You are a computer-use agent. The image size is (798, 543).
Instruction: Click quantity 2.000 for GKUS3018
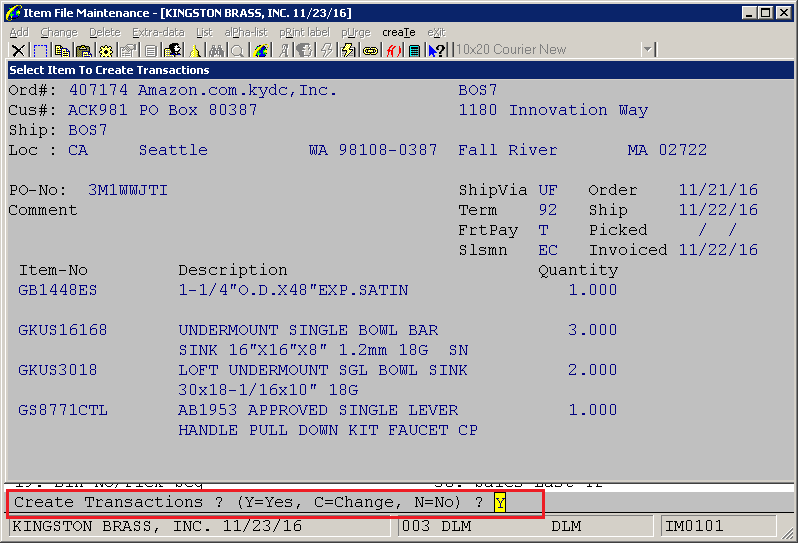[593, 370]
